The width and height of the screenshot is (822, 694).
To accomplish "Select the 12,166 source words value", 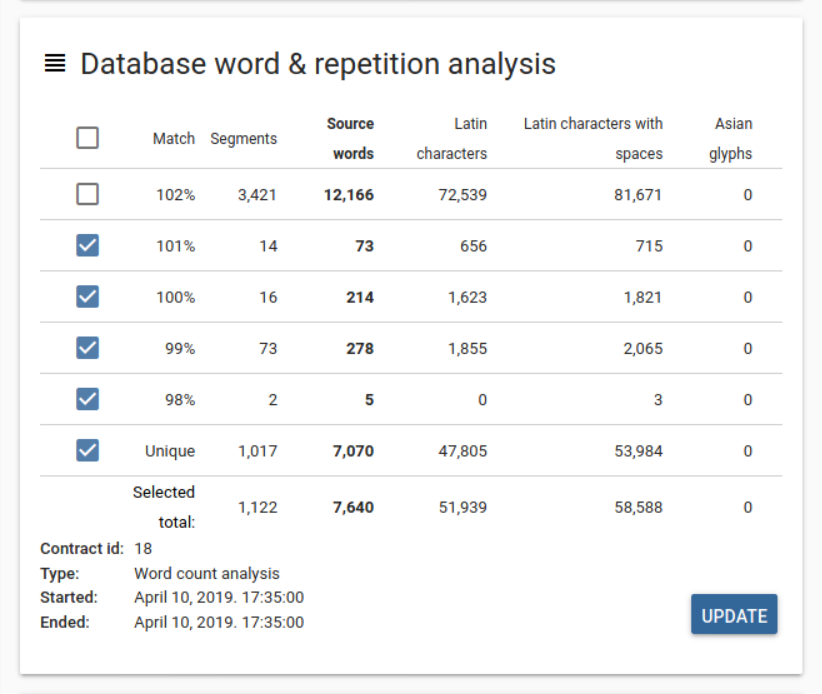I will pyautogui.click(x=349, y=195).
